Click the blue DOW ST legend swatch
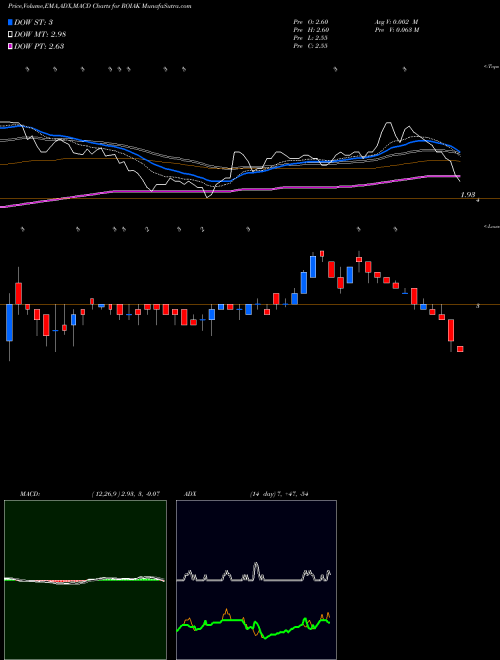The image size is (500, 660). pyautogui.click(x=10, y=22)
